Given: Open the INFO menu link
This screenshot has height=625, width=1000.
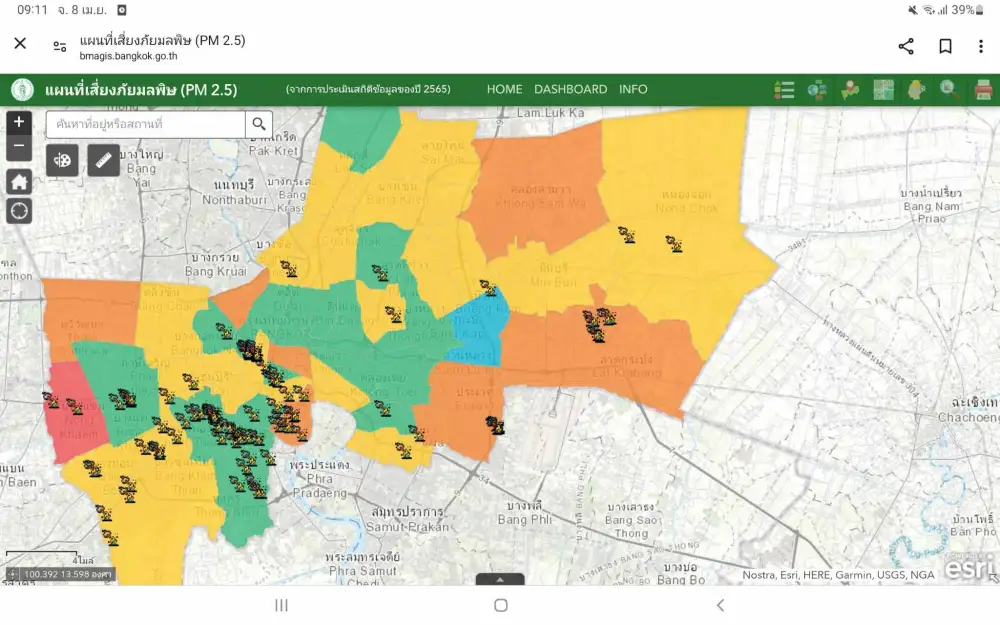Looking at the screenshot, I should (x=633, y=89).
